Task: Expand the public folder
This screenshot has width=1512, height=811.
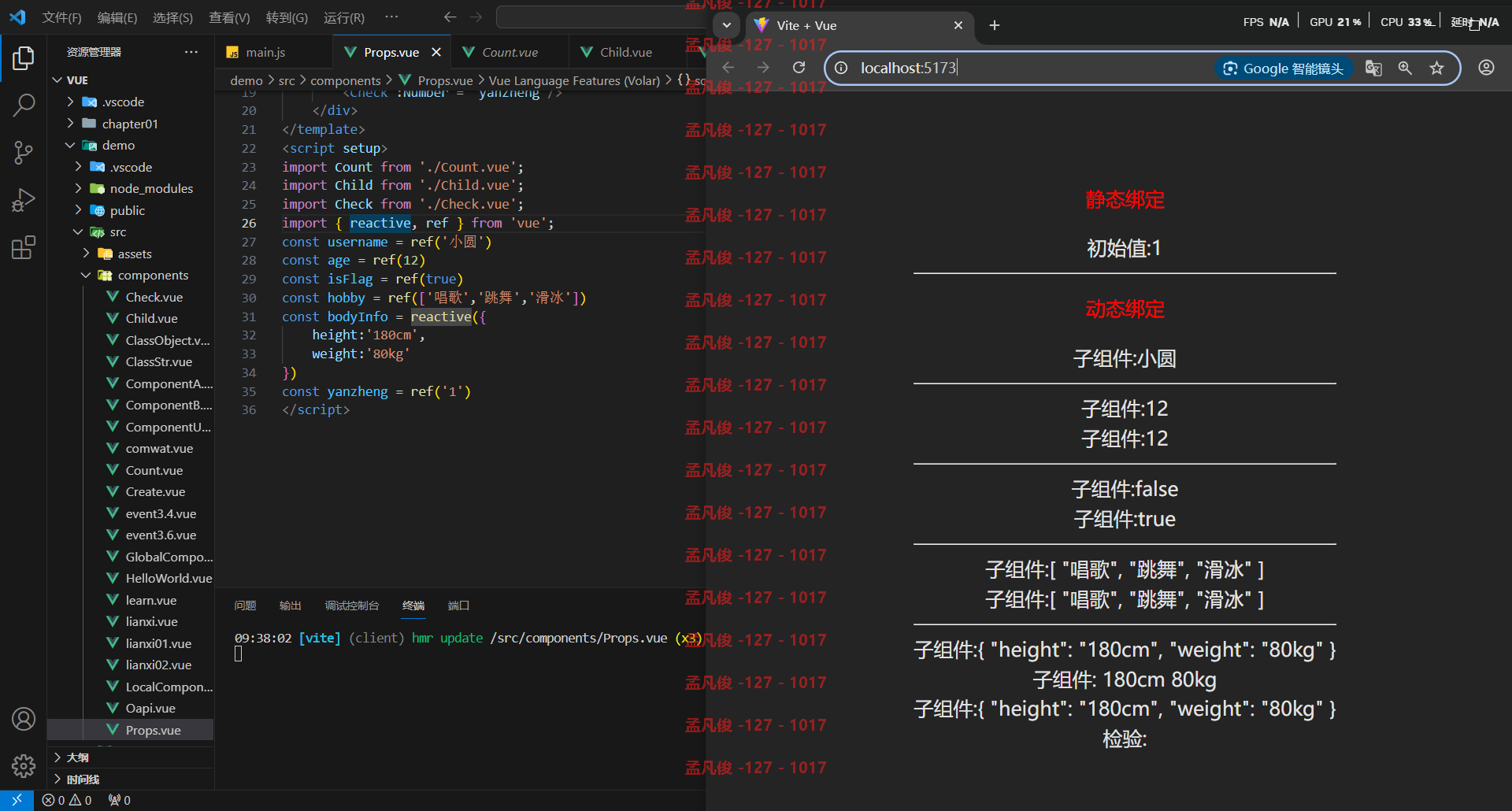Action: pos(79,210)
